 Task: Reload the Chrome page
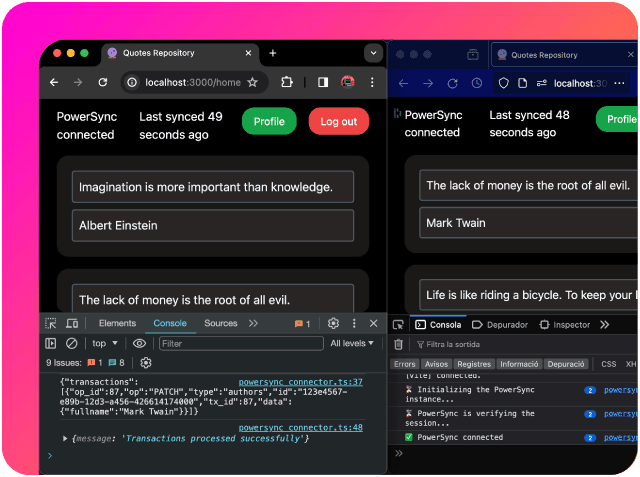pos(103,82)
